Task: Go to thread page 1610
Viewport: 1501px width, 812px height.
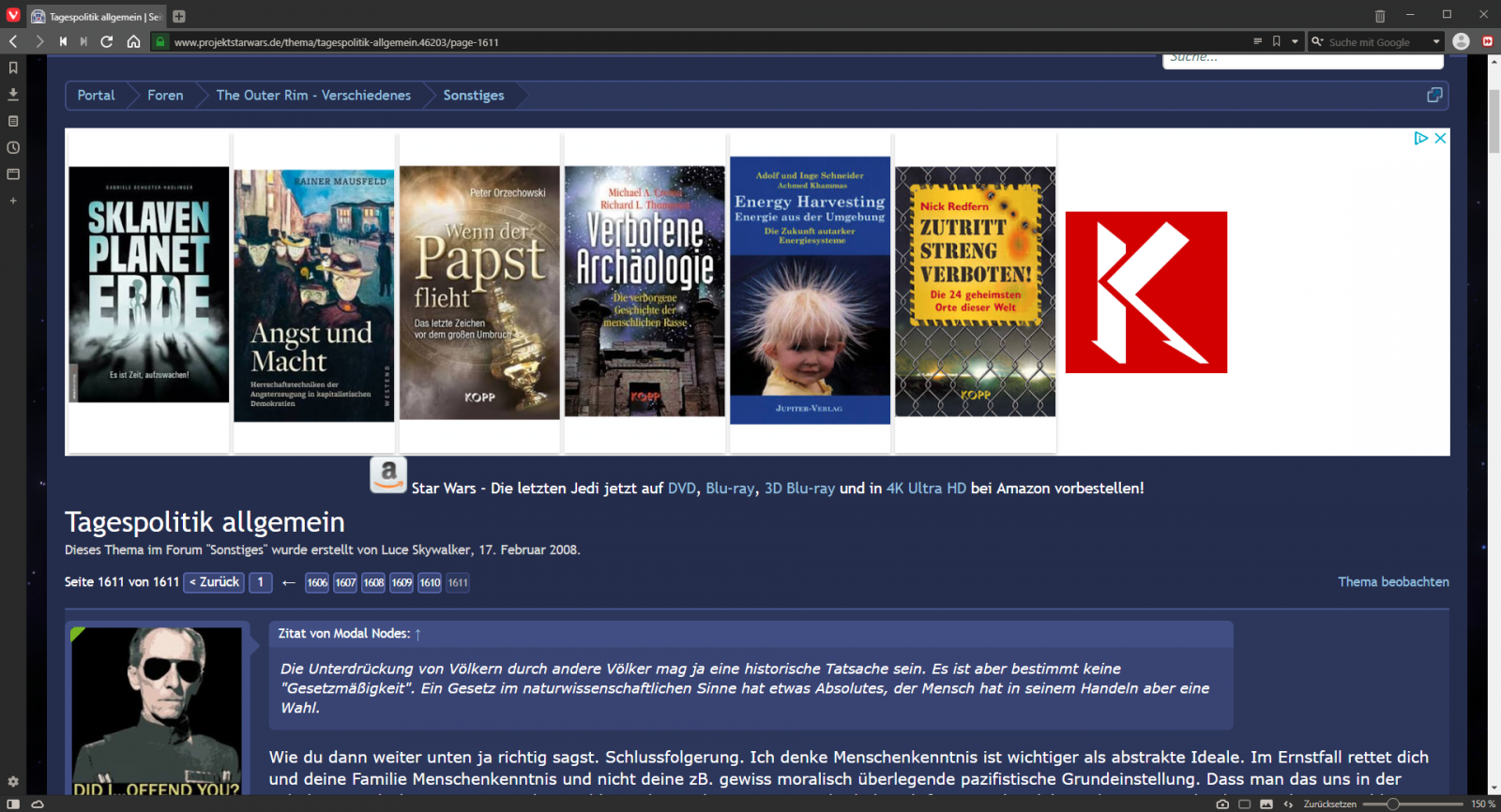Action: [430, 582]
